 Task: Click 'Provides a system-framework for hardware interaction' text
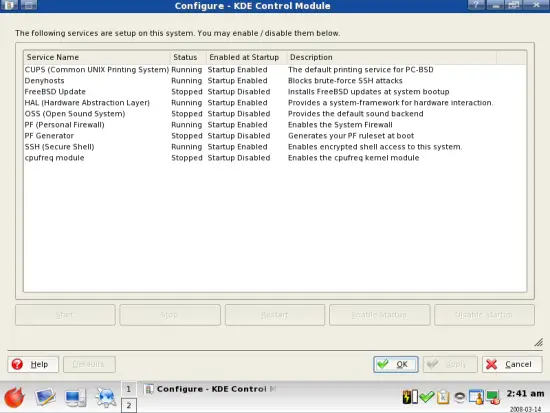click(x=390, y=103)
